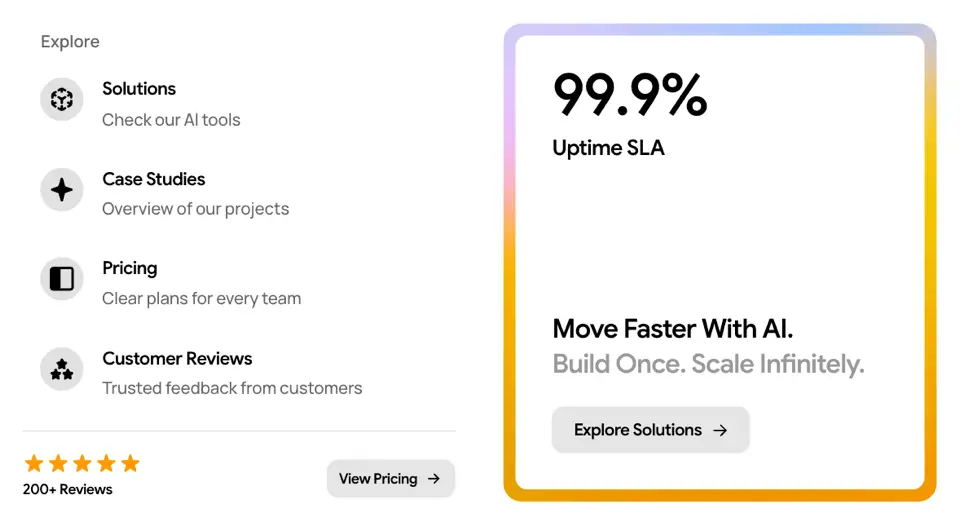Click the Pricing split-panel icon
Screen dimensions: 960x522
[62, 279]
